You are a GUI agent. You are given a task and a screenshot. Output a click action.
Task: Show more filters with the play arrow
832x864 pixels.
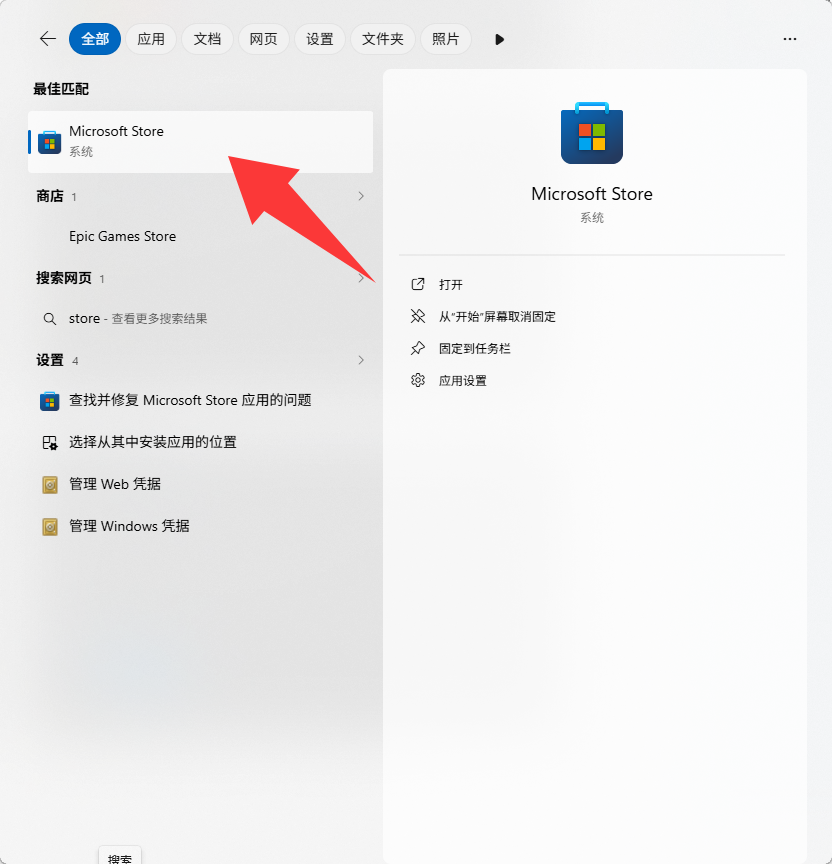[499, 40]
